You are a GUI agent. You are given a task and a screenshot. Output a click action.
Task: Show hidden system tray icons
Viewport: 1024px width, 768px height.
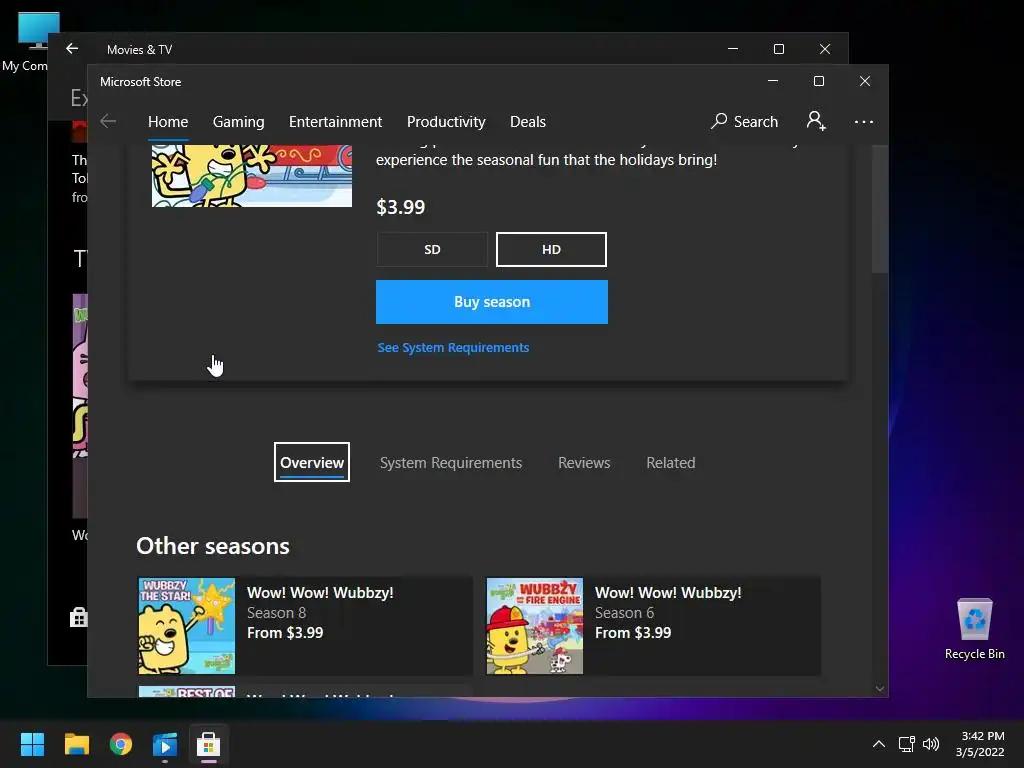(879, 744)
